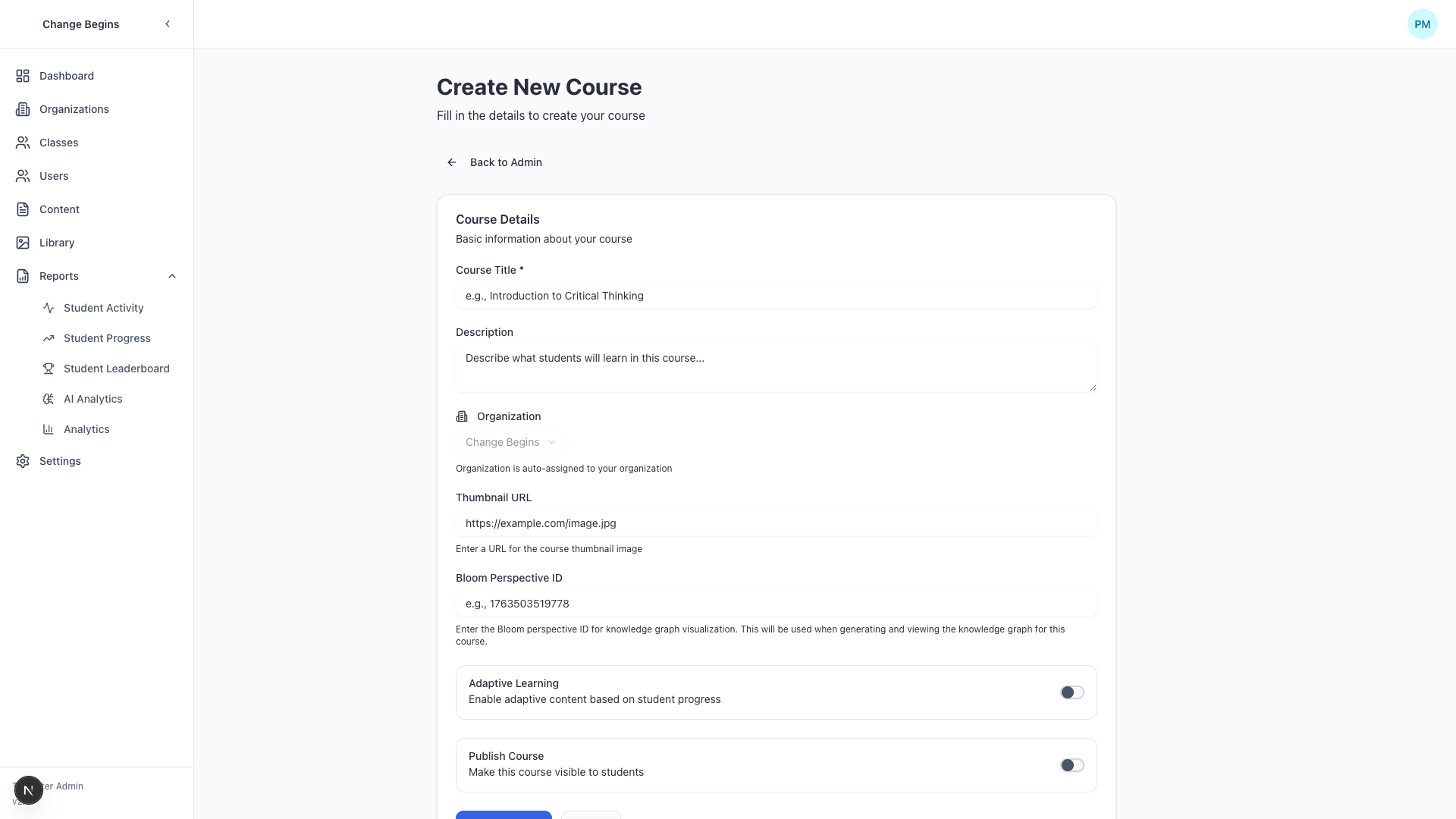Select Student Progress in the sidebar

click(105, 338)
